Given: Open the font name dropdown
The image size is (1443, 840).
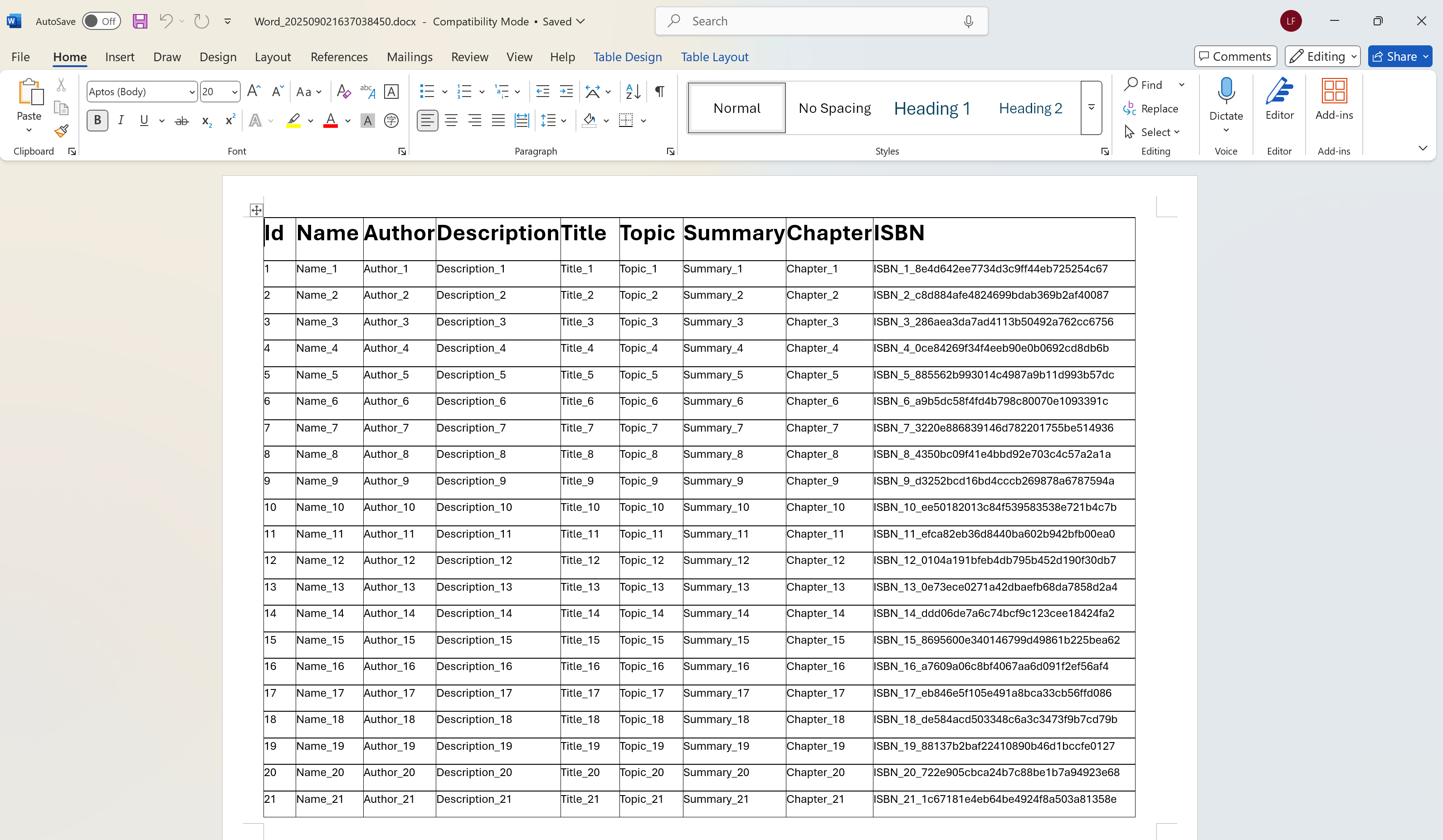Looking at the screenshot, I should [x=192, y=92].
